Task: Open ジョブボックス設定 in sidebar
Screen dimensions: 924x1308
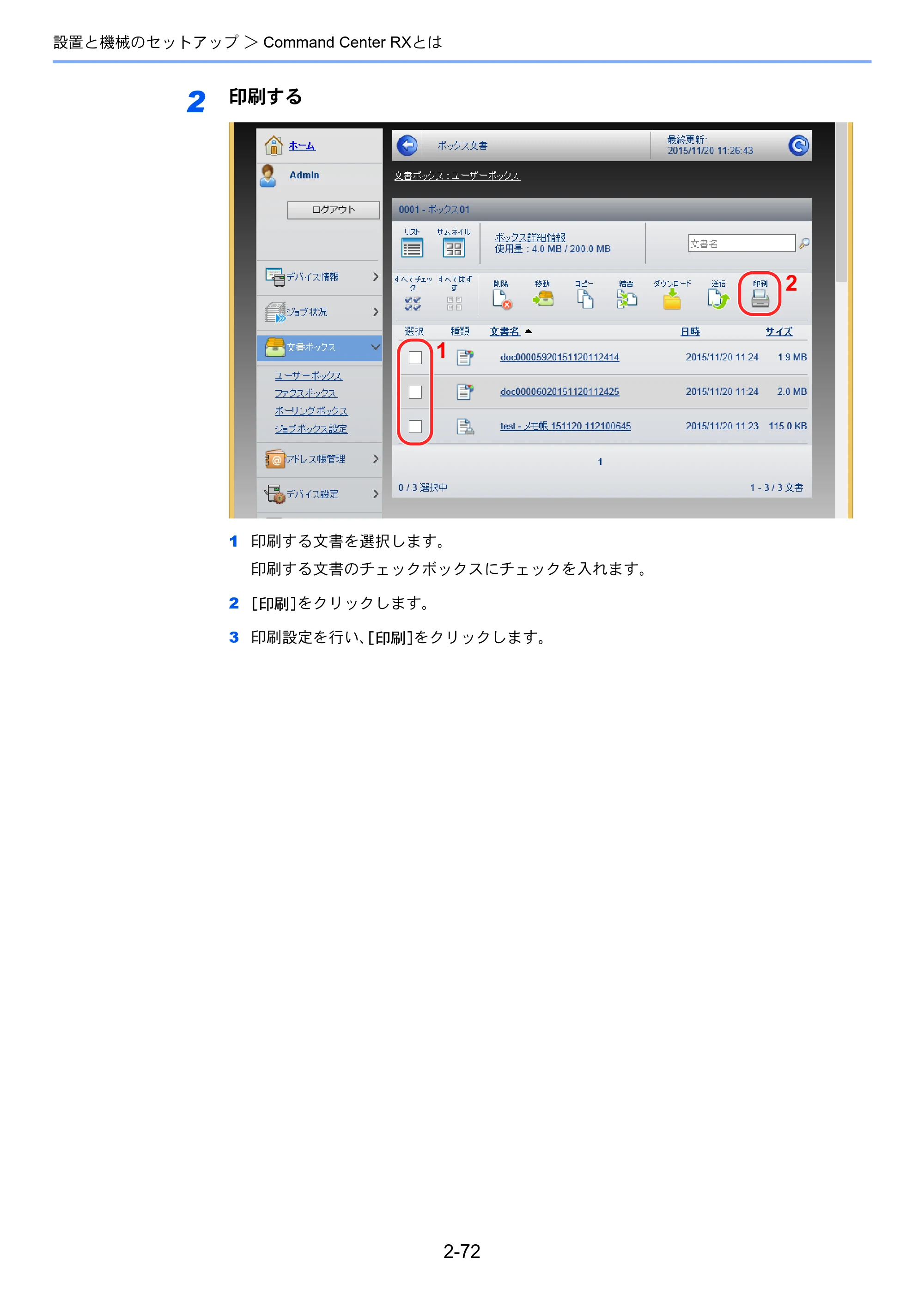Action: [310, 428]
